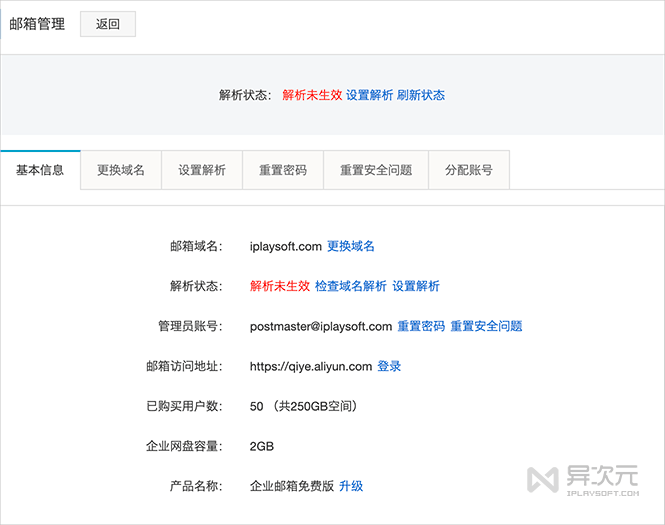Click the 企业邮箱免费版 product name text

(292, 486)
